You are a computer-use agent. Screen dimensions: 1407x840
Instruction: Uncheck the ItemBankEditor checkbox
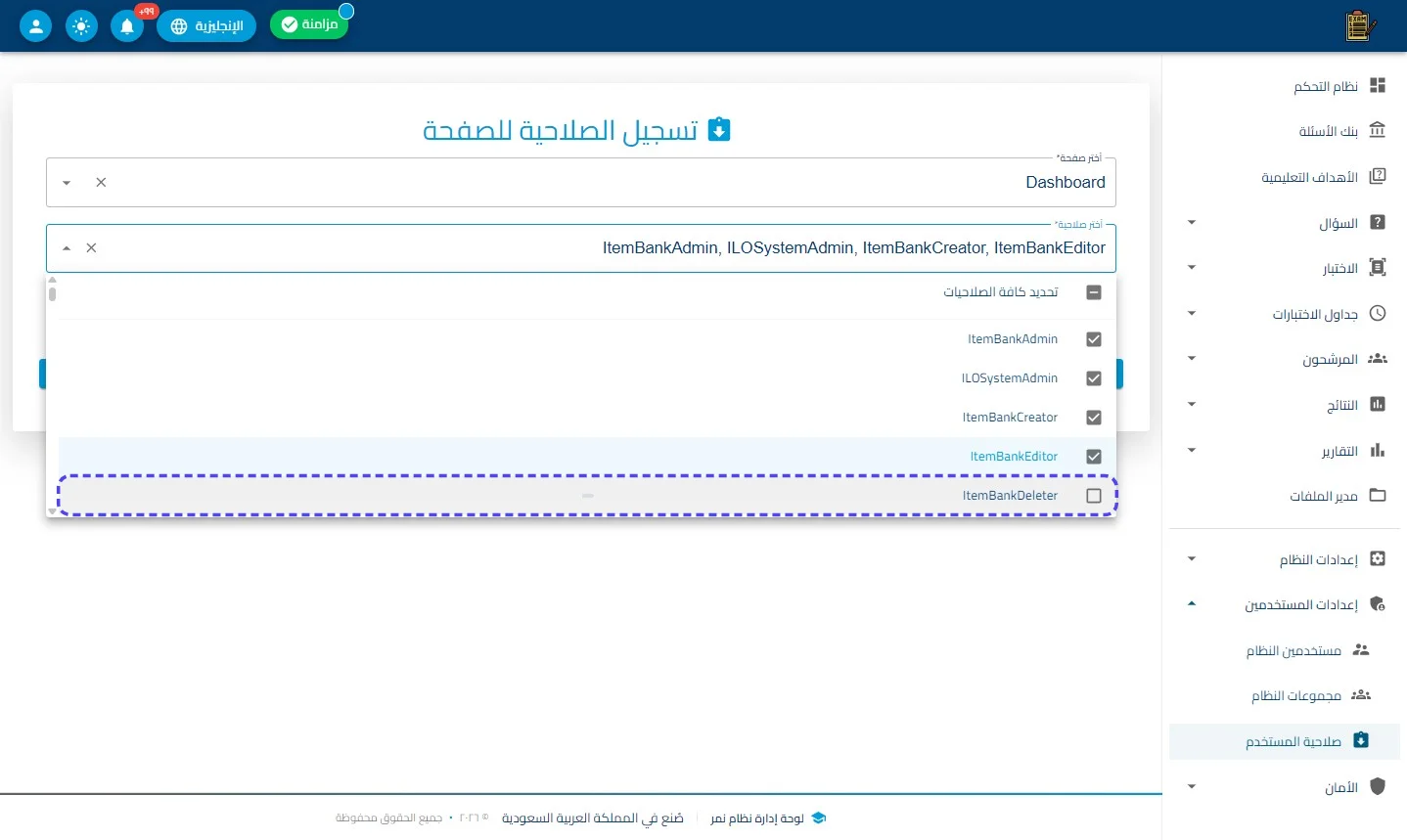[1094, 457]
